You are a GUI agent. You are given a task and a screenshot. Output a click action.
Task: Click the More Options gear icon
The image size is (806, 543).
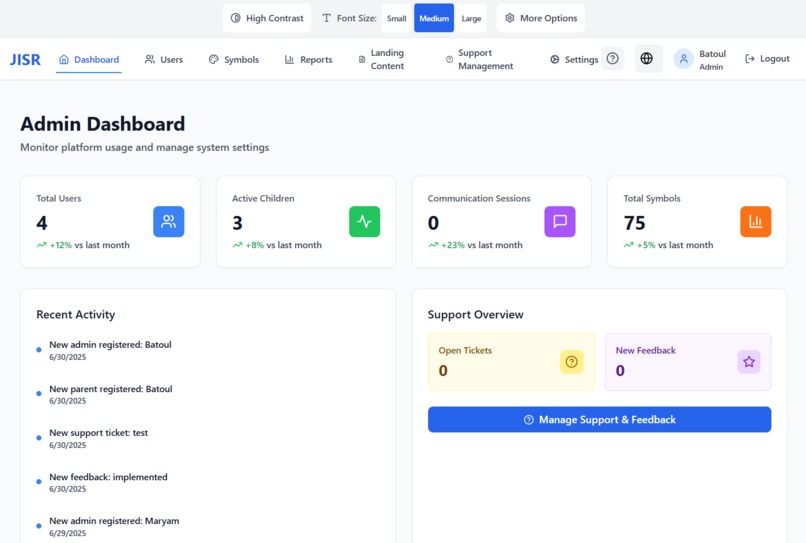tap(509, 18)
